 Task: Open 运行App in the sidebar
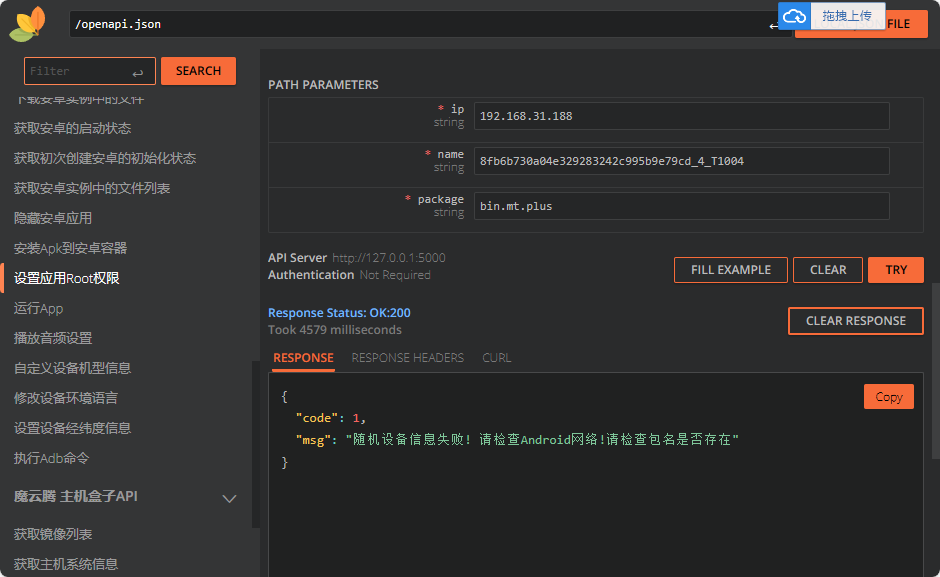point(38,308)
